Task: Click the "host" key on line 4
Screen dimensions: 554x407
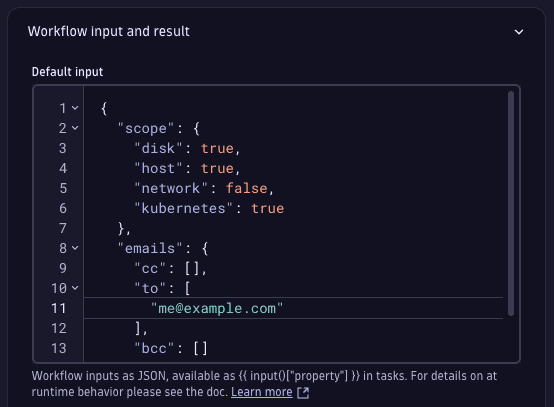Action: (x=158, y=169)
